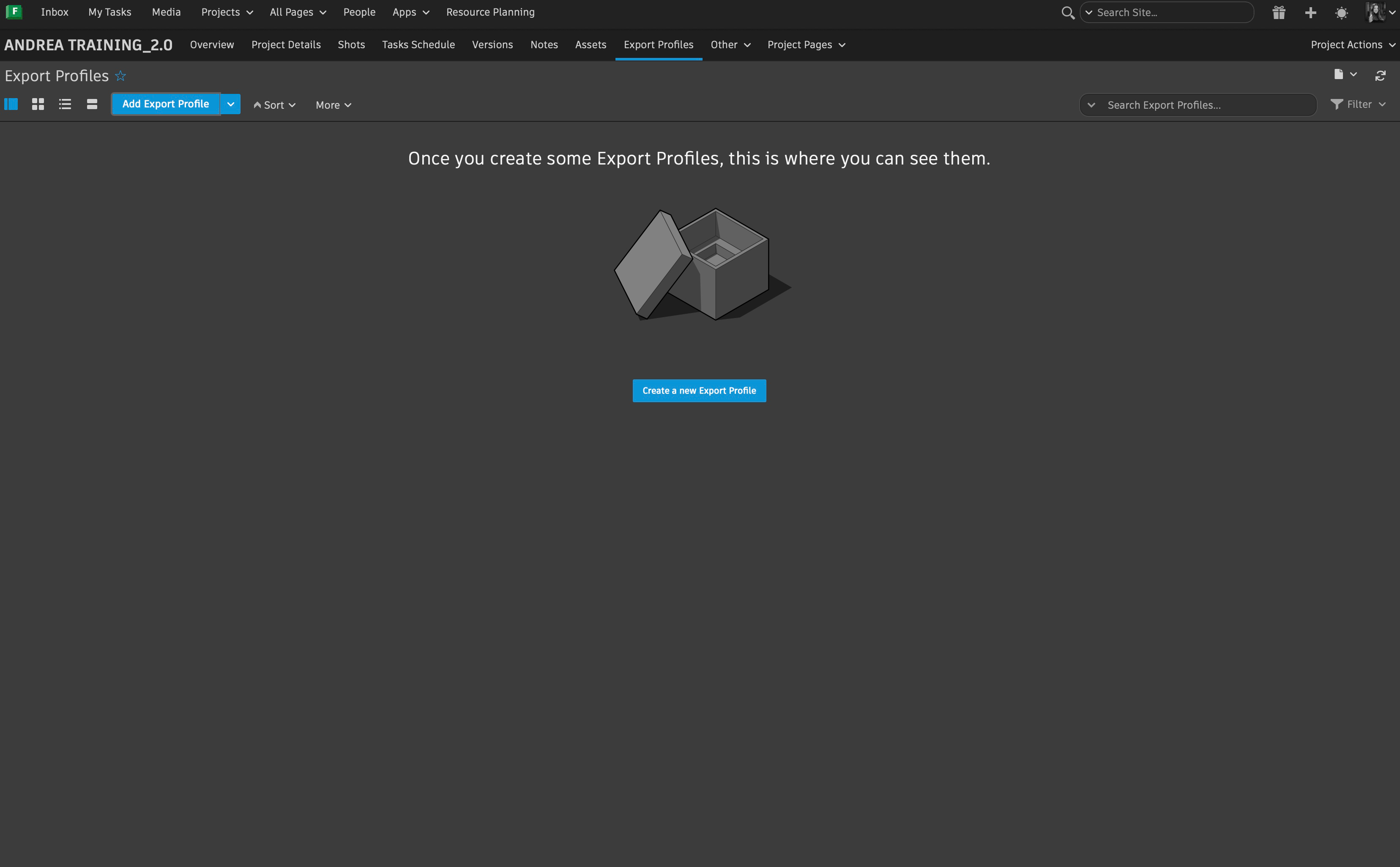Expand the Filter panel dropdown
This screenshot has height=867, width=1400.
click(1358, 104)
